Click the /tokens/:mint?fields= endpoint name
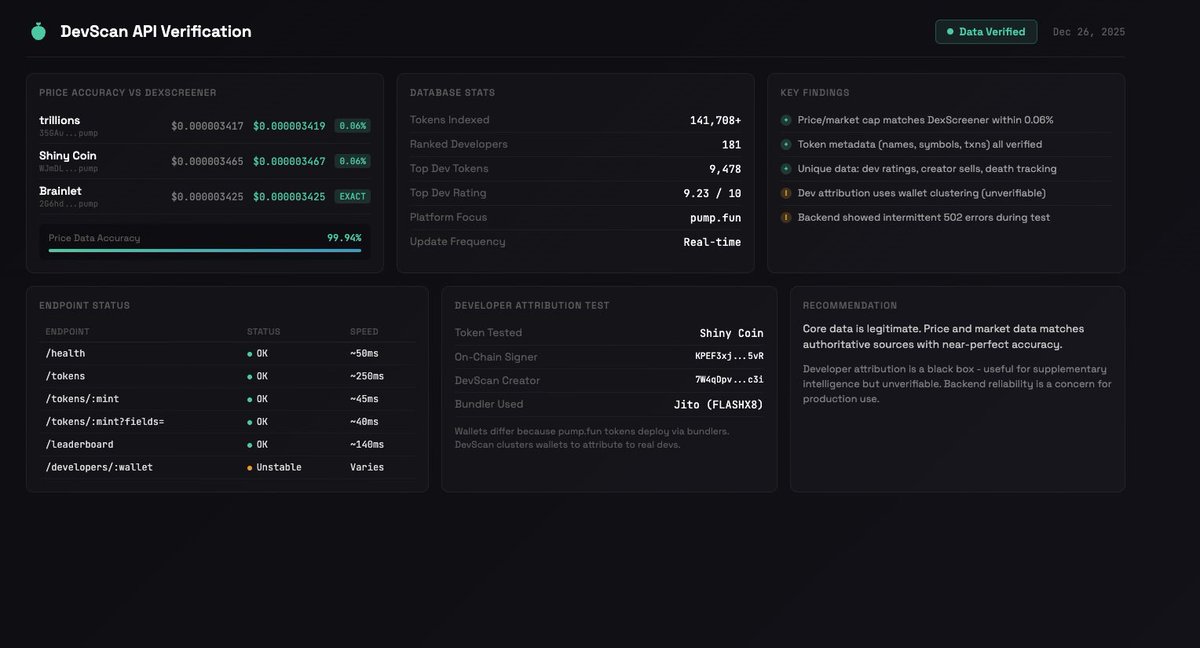Viewport: 1200px width, 648px height. (x=104, y=422)
